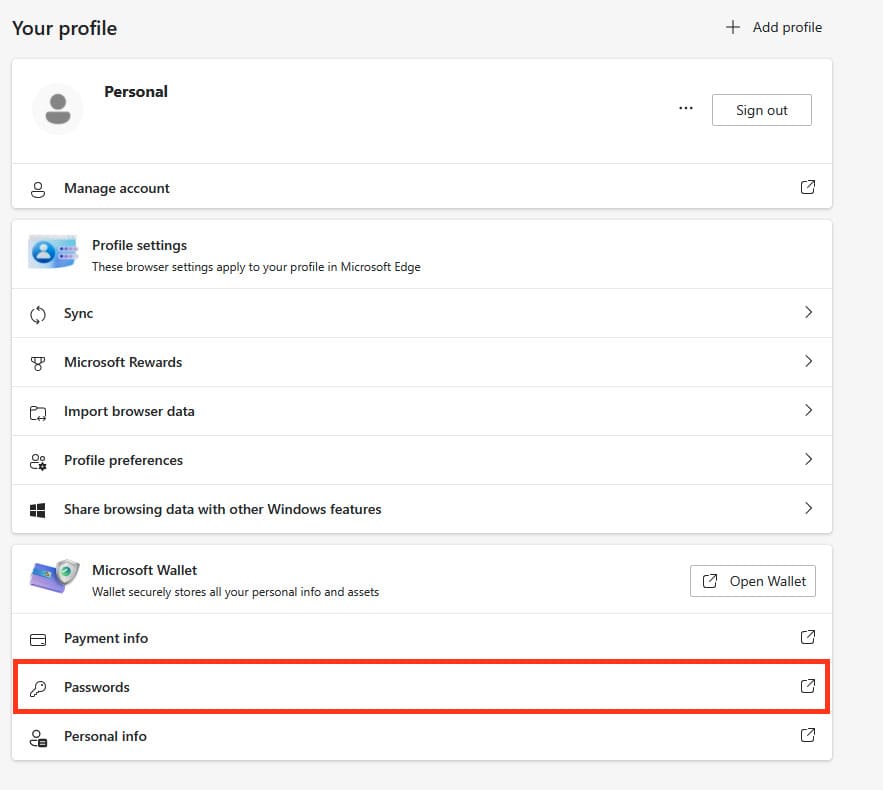The width and height of the screenshot is (883, 790).
Task: Click the Windows logo sharing icon
Action: coord(38,510)
